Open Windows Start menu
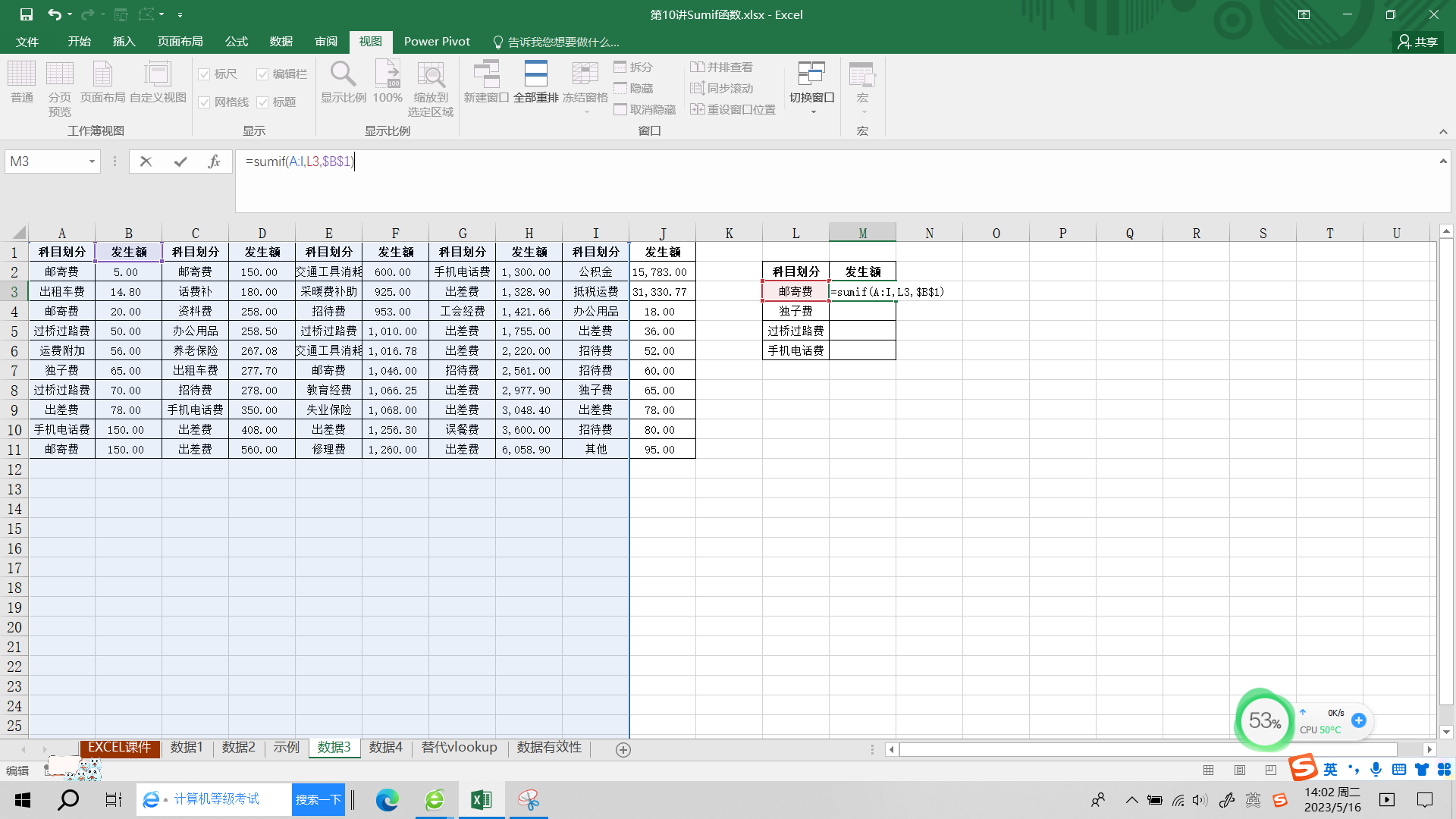Image resolution: width=1456 pixels, height=819 pixels. [x=23, y=800]
